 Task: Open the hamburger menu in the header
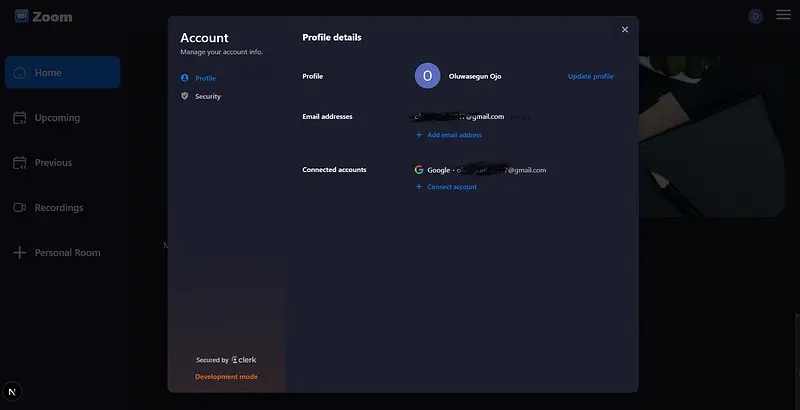coord(783,16)
